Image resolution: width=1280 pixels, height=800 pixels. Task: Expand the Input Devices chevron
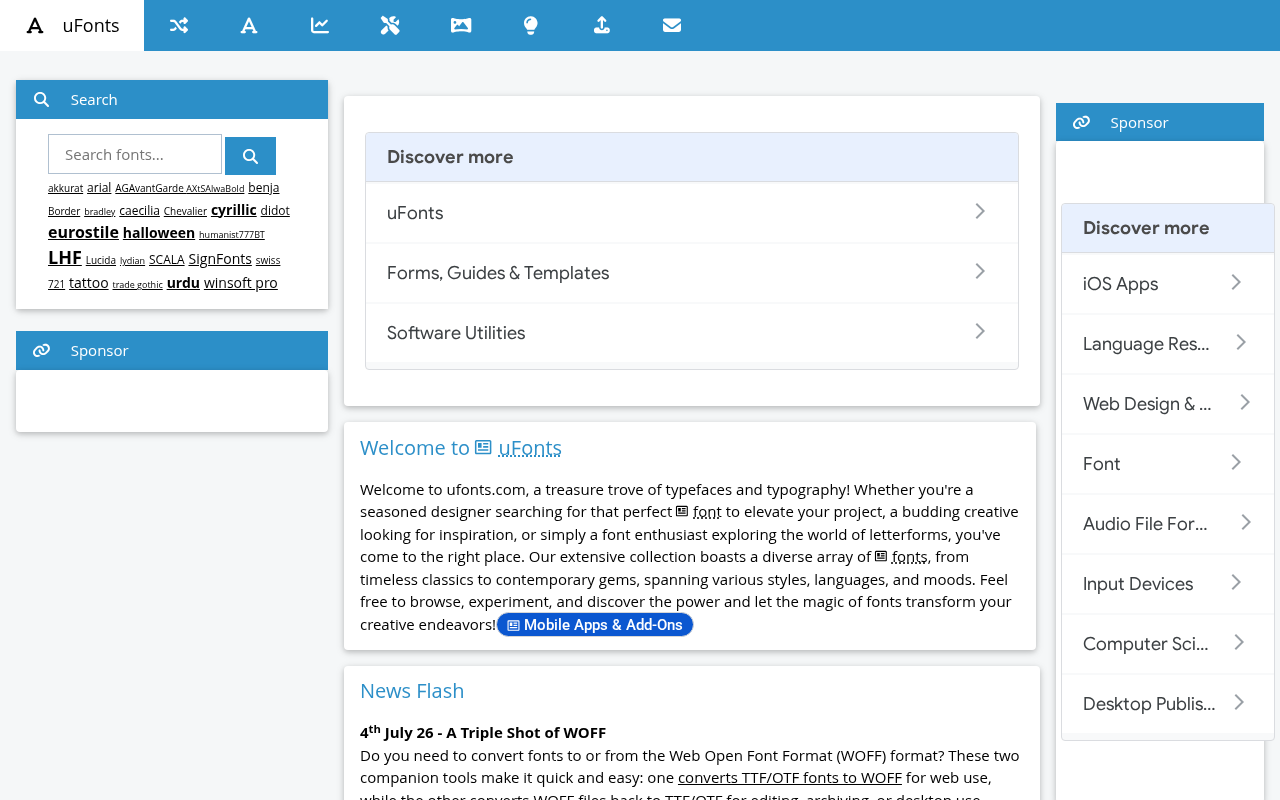(x=1236, y=582)
